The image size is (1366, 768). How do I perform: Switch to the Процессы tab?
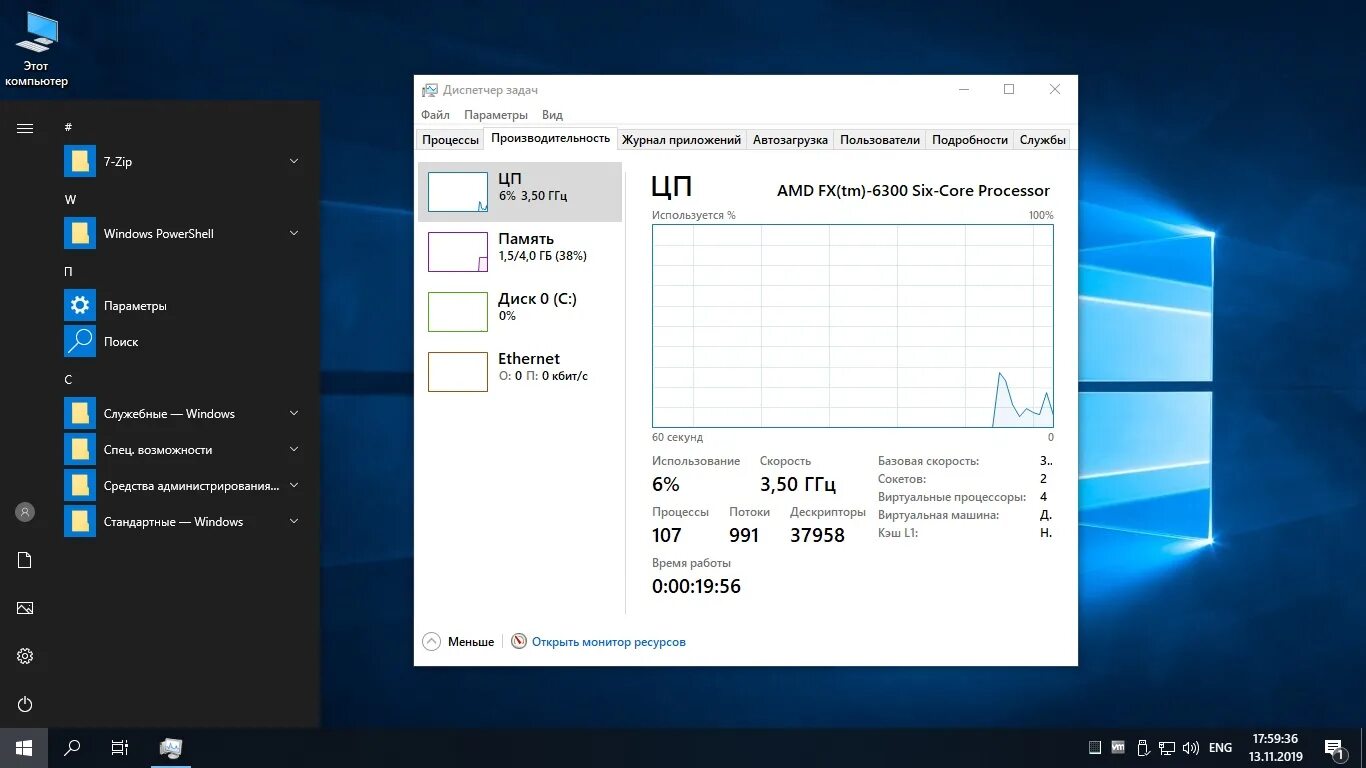[x=450, y=140]
